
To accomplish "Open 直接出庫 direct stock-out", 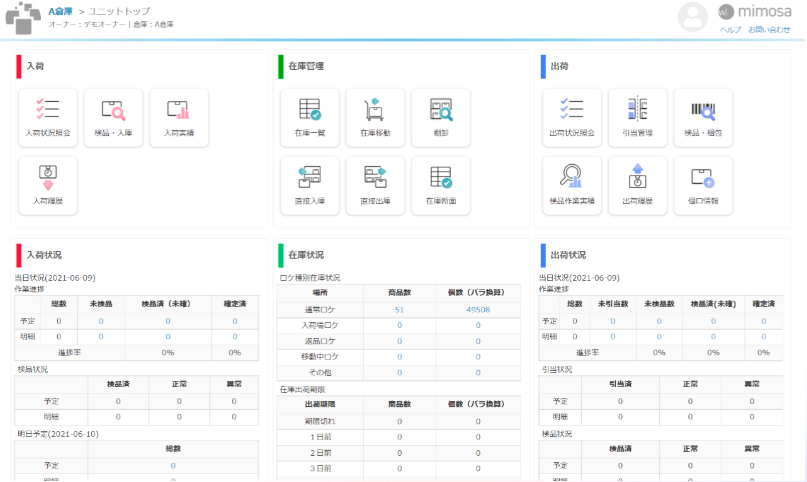I will tap(375, 185).
